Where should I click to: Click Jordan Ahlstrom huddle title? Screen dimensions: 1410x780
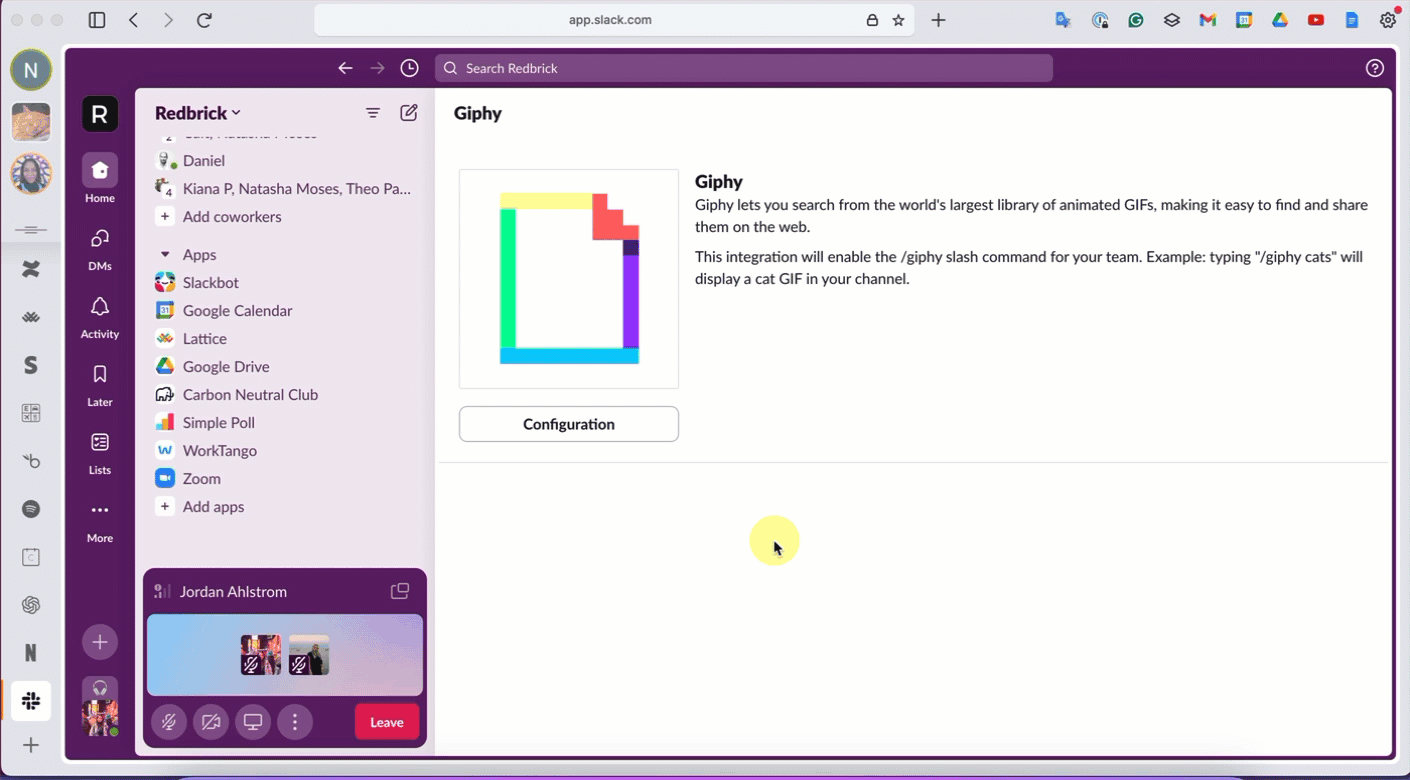point(233,592)
